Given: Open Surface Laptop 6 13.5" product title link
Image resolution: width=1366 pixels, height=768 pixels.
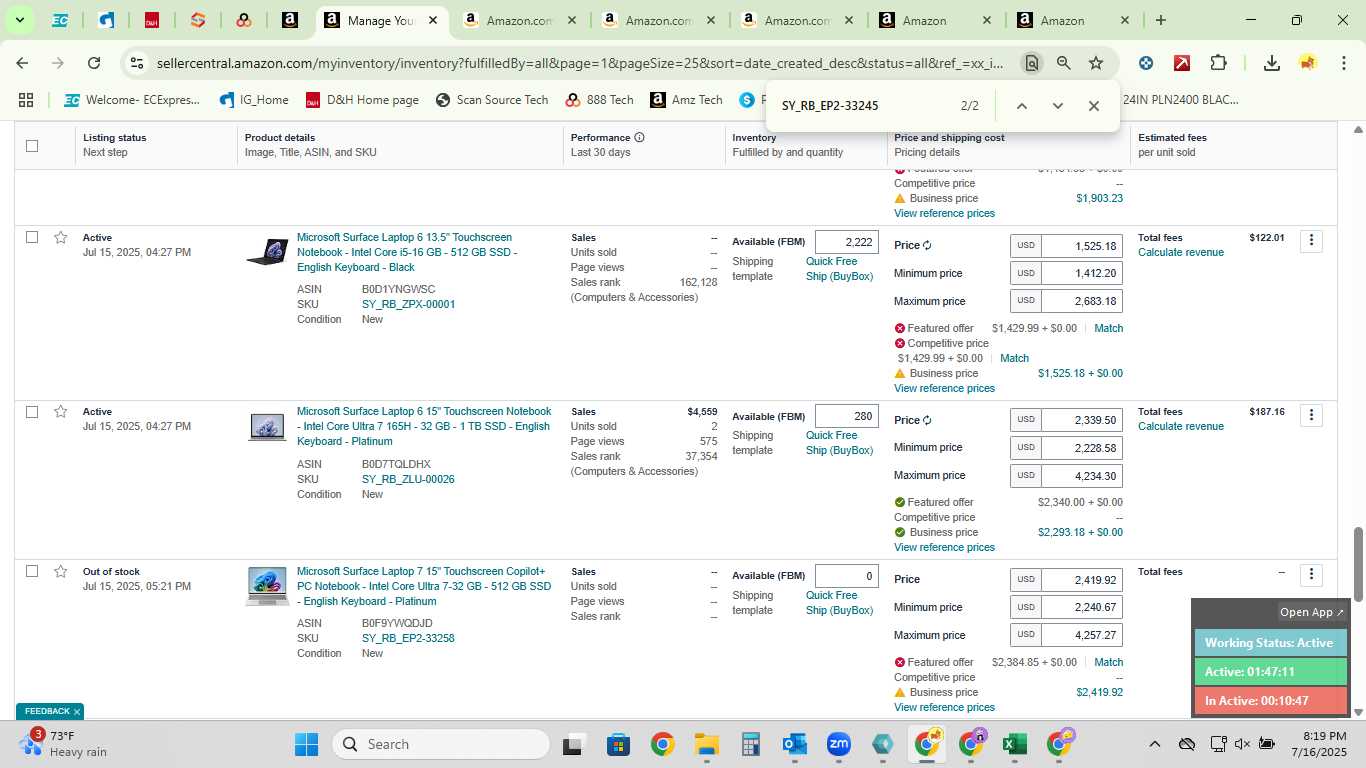Looking at the screenshot, I should tap(407, 252).
